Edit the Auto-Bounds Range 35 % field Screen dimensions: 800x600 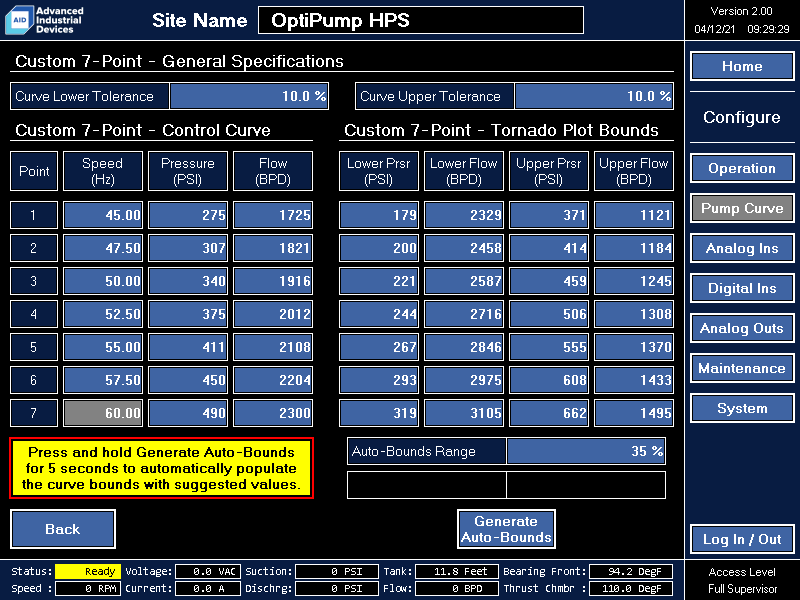point(586,451)
